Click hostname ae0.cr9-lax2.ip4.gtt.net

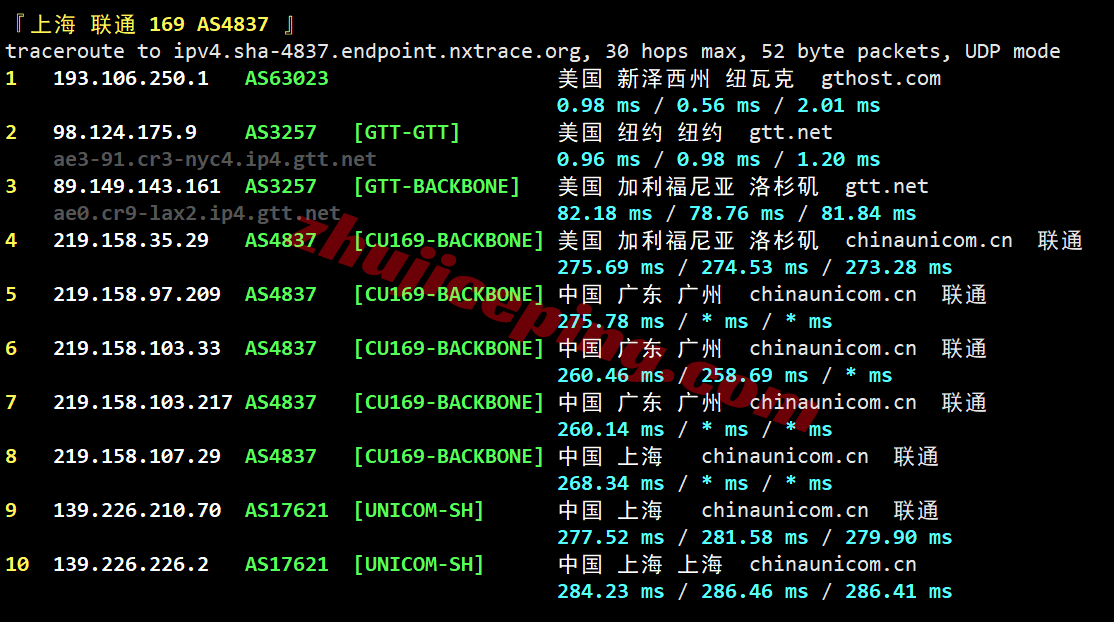(197, 213)
